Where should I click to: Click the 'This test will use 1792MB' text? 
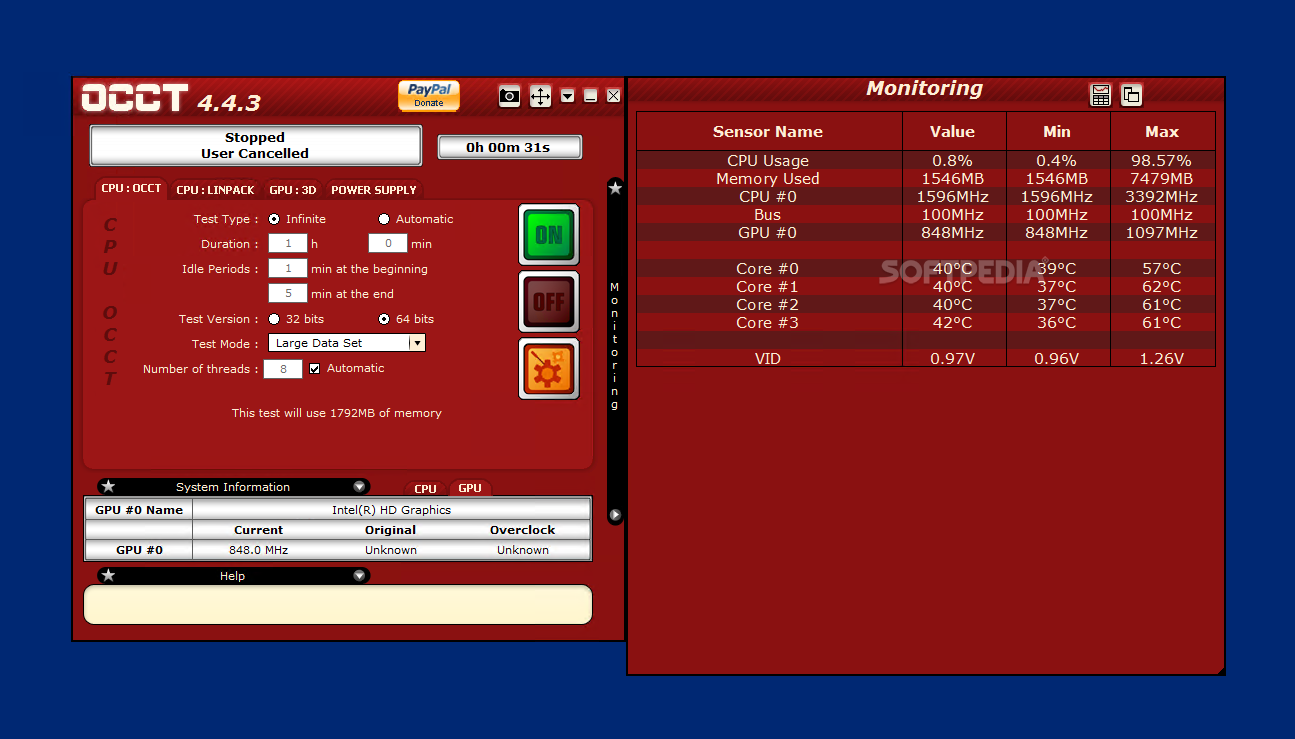[337, 413]
